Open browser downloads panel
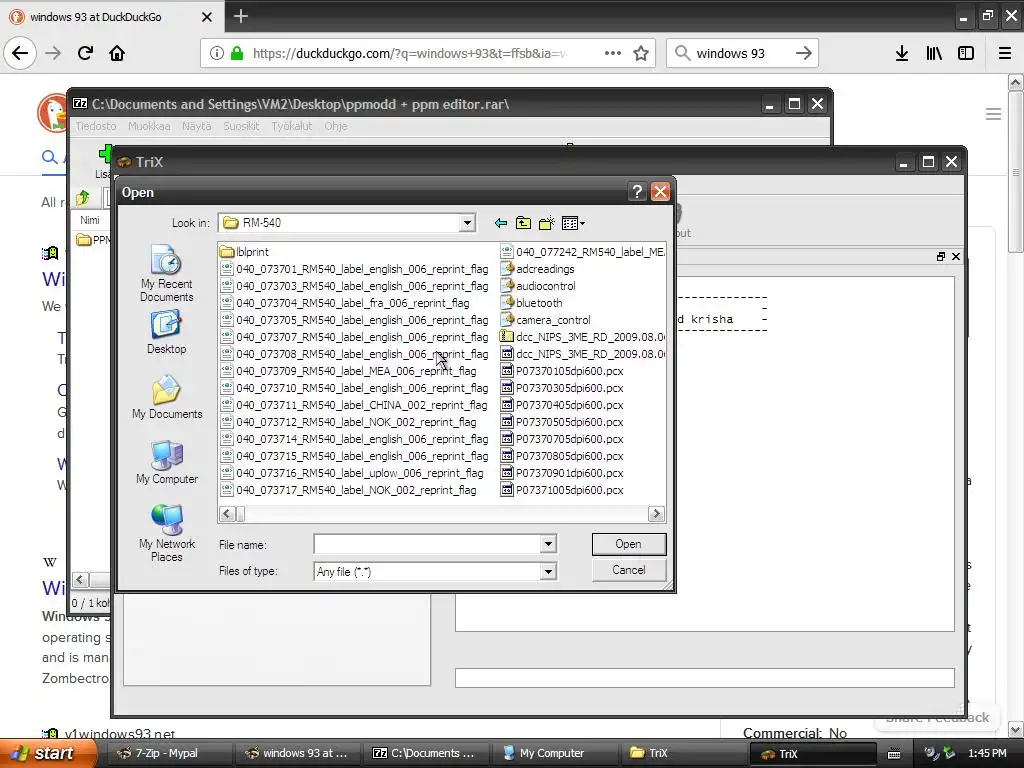The image size is (1024, 768). click(x=902, y=53)
